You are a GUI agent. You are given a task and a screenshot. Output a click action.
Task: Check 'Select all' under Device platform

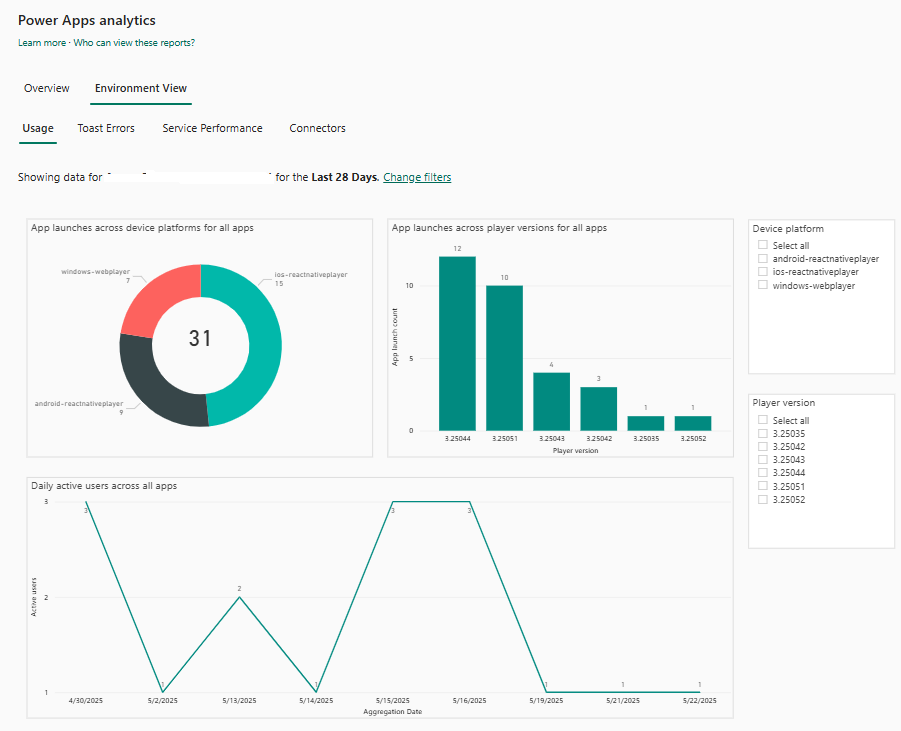[763, 245]
